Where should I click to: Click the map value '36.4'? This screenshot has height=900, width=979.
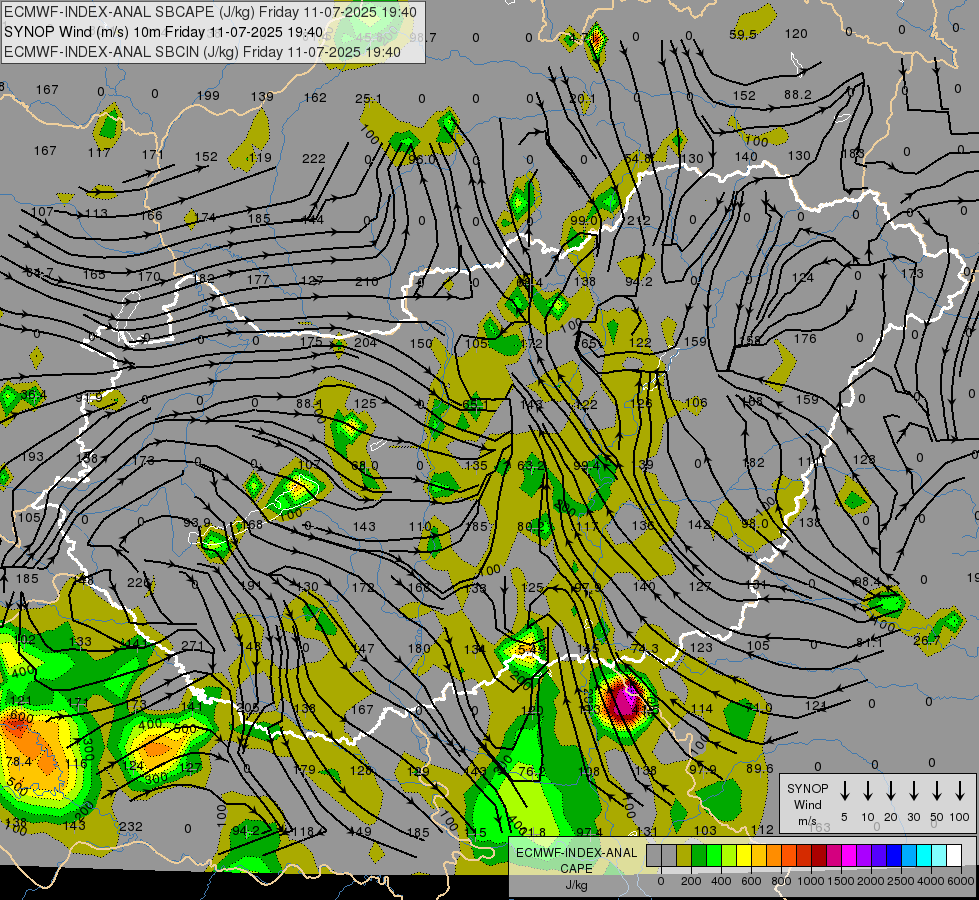click(x=33, y=395)
